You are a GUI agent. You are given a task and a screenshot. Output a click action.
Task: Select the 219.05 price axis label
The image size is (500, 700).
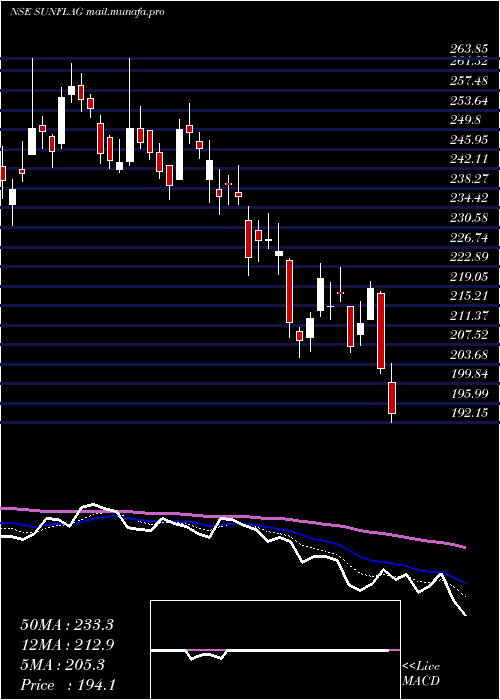tap(469, 277)
